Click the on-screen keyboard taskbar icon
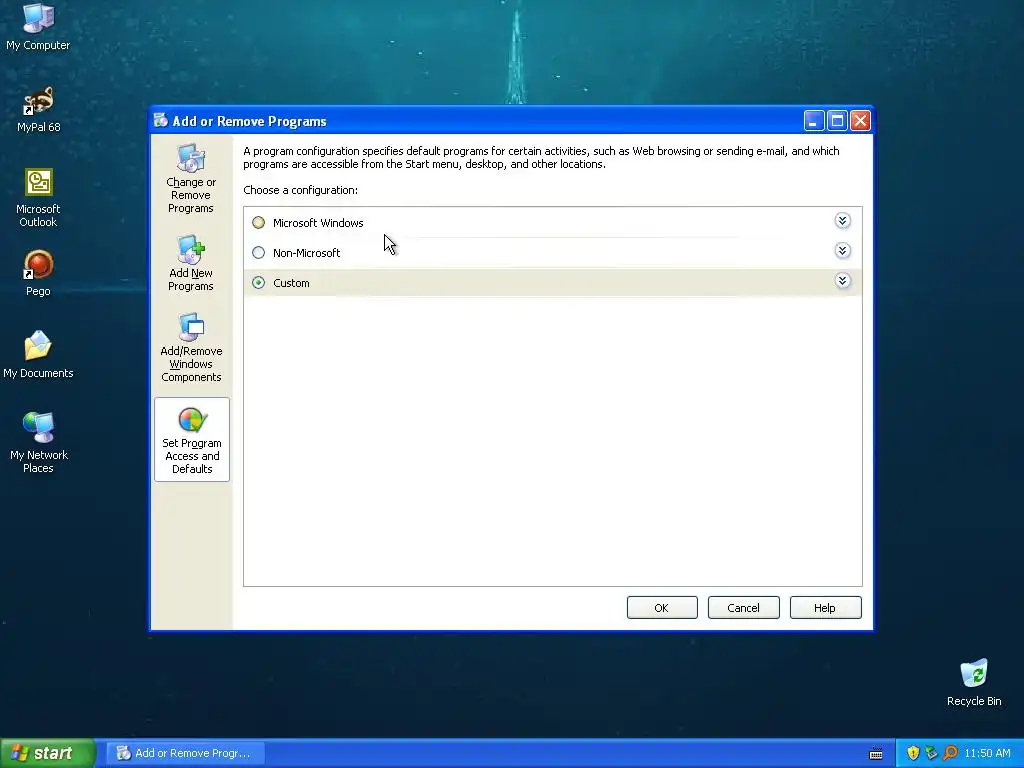 point(876,754)
